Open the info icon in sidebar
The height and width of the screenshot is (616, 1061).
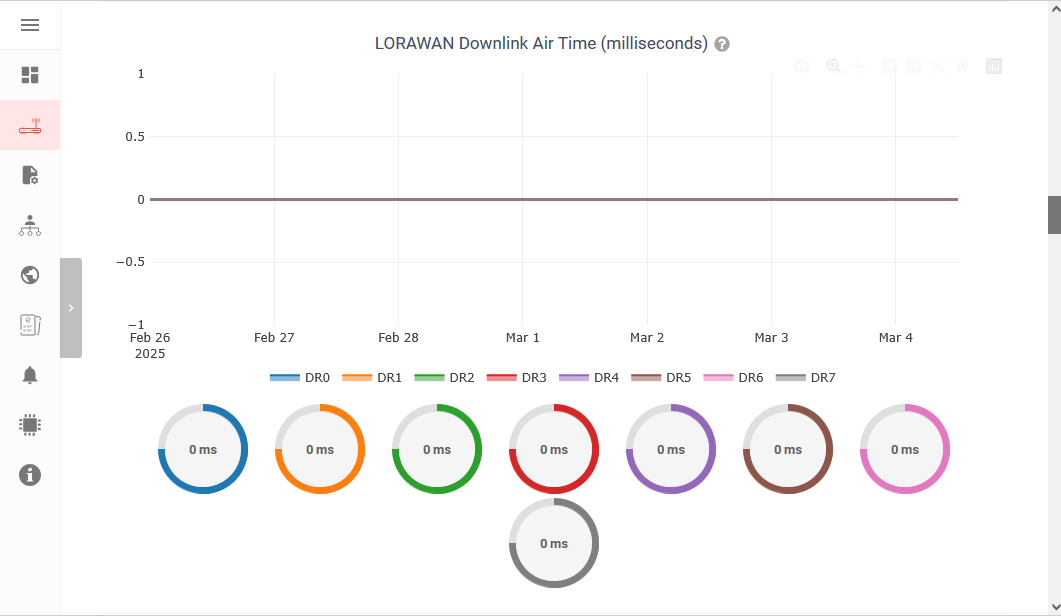tap(30, 475)
